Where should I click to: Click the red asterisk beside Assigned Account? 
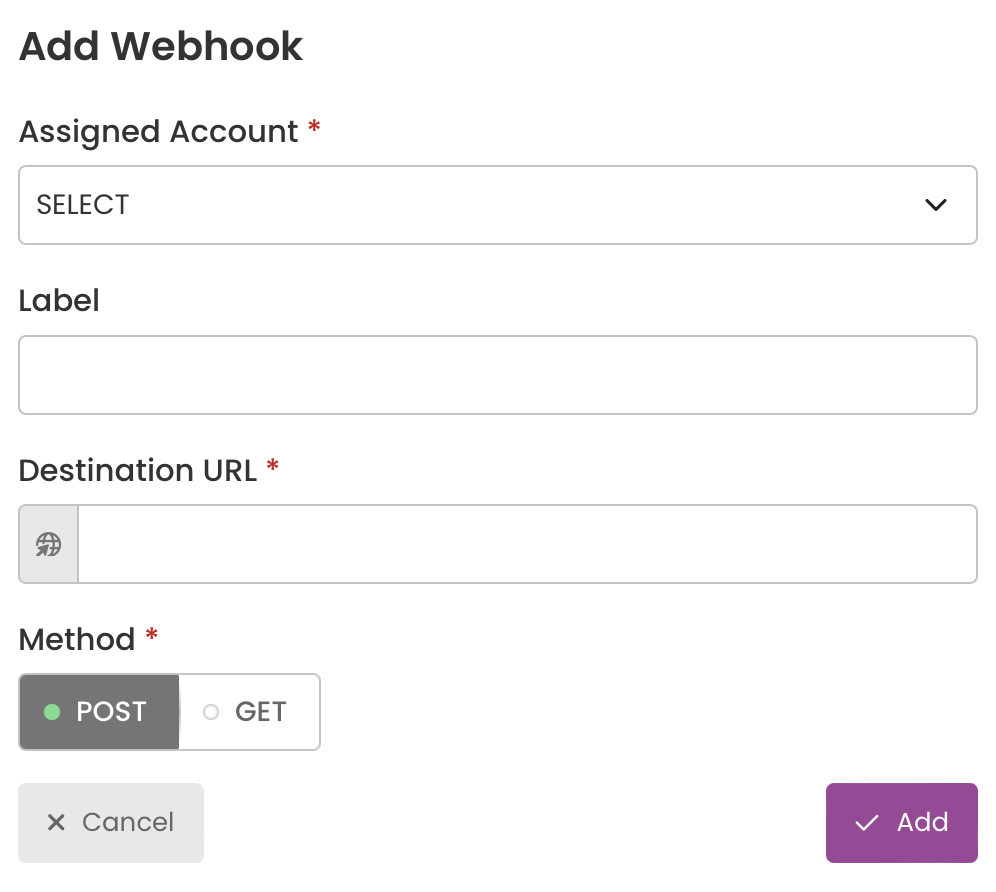pyautogui.click(x=314, y=126)
